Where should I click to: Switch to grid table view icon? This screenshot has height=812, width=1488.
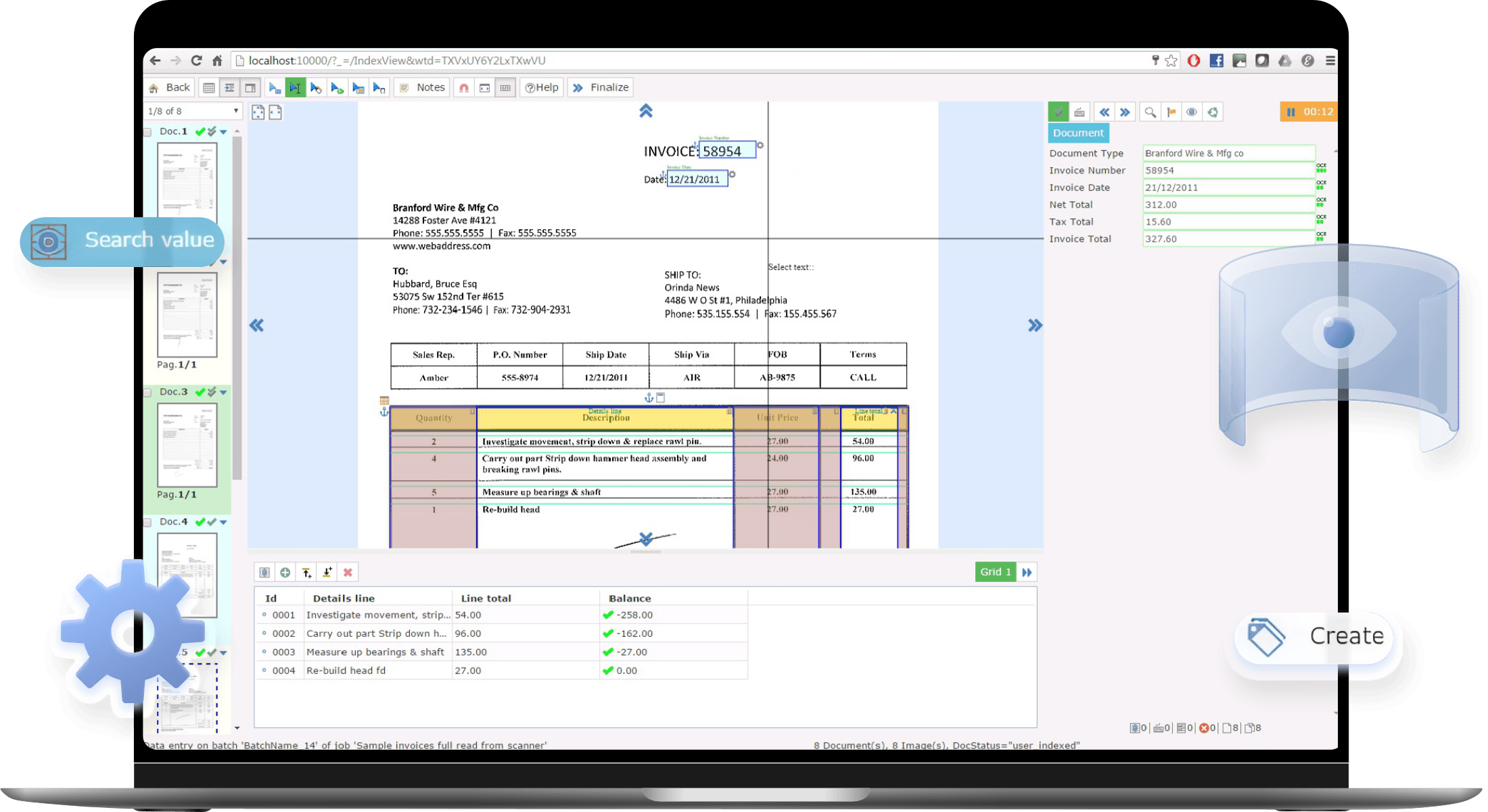pos(209,88)
